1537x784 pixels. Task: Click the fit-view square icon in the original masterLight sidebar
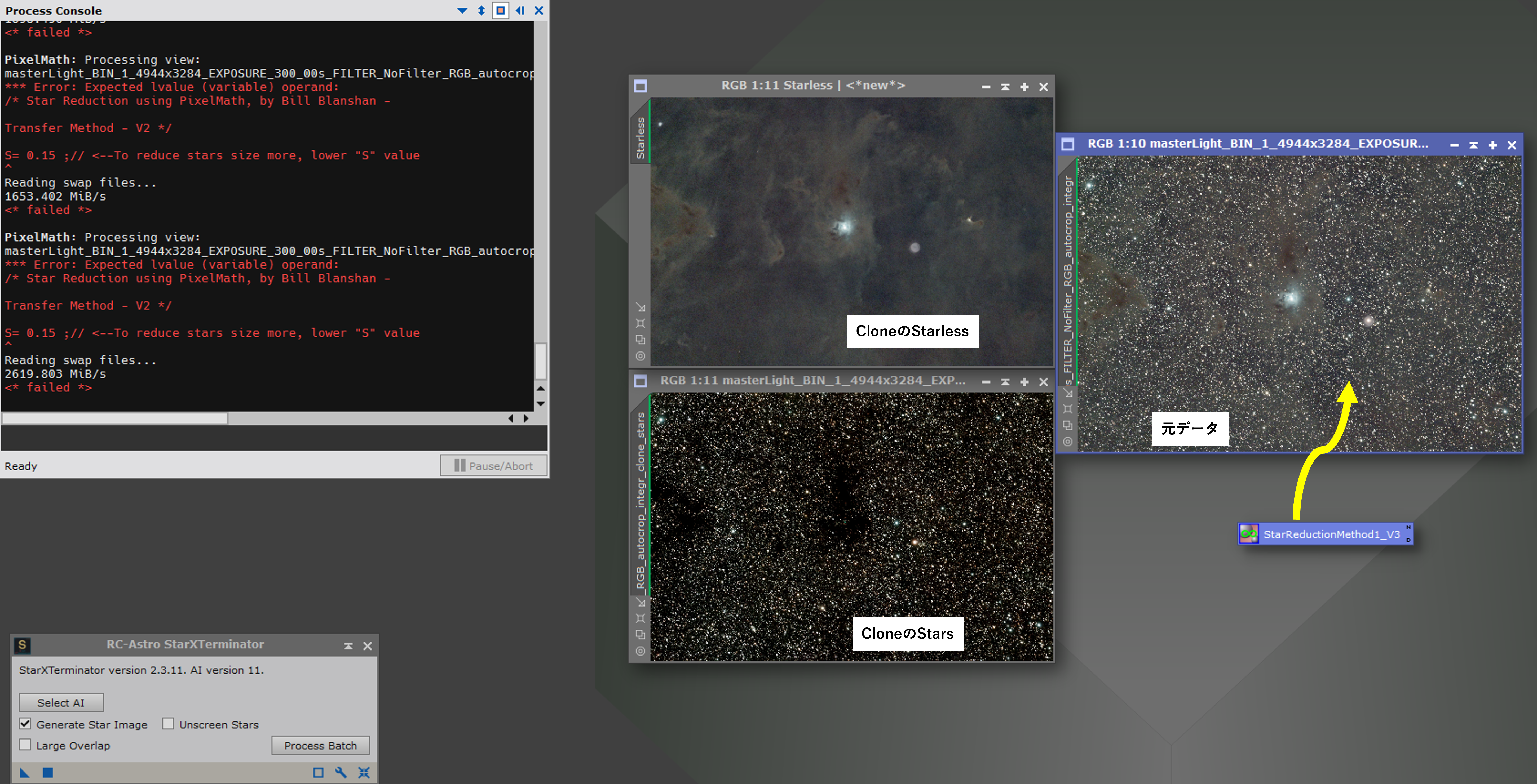1068,409
